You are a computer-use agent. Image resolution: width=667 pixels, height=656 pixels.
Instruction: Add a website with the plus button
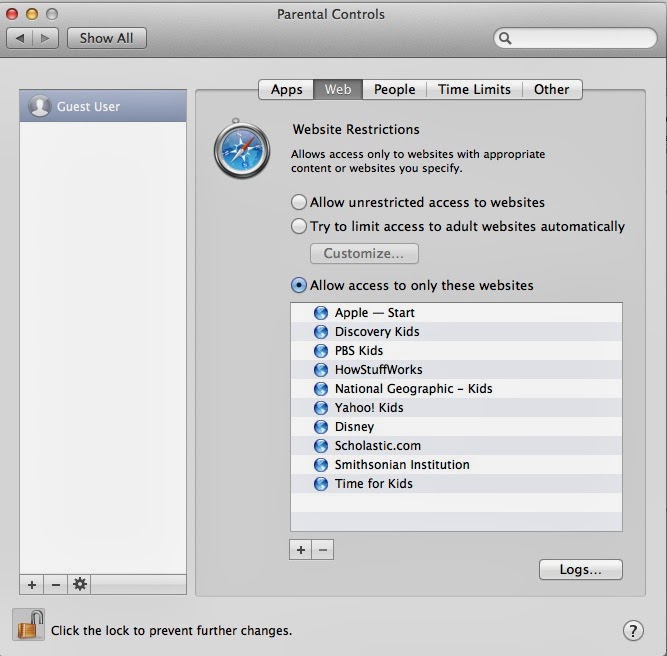[301, 550]
